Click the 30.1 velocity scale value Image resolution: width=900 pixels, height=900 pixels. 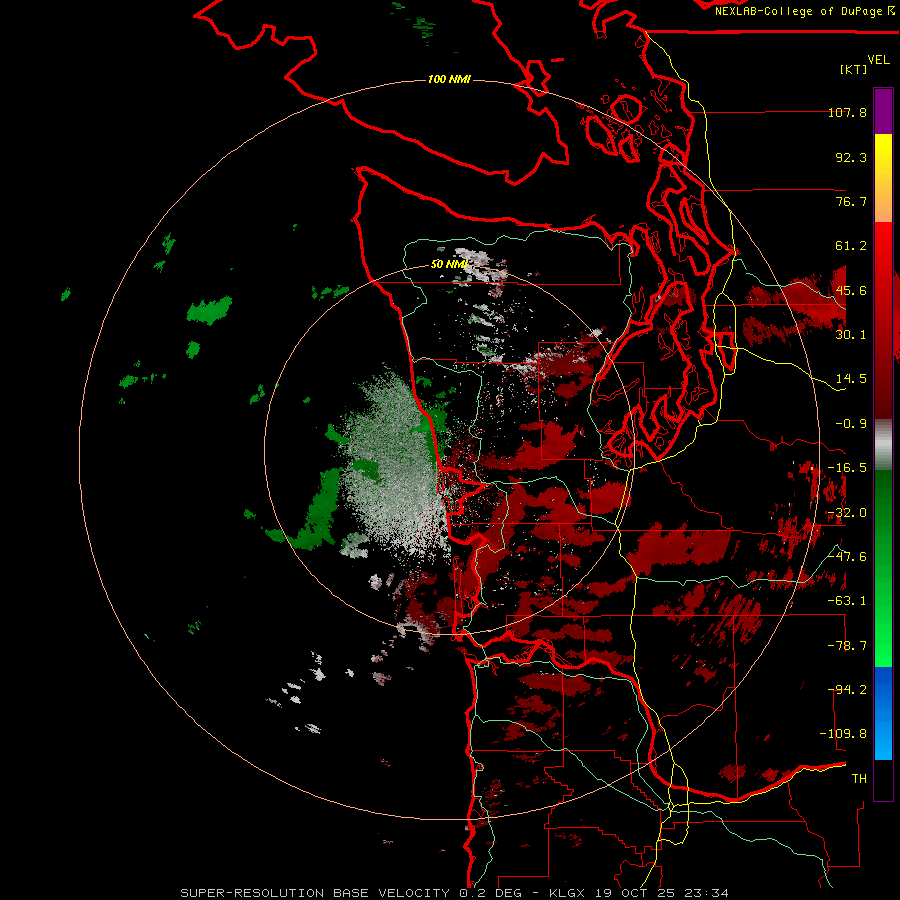tap(851, 335)
